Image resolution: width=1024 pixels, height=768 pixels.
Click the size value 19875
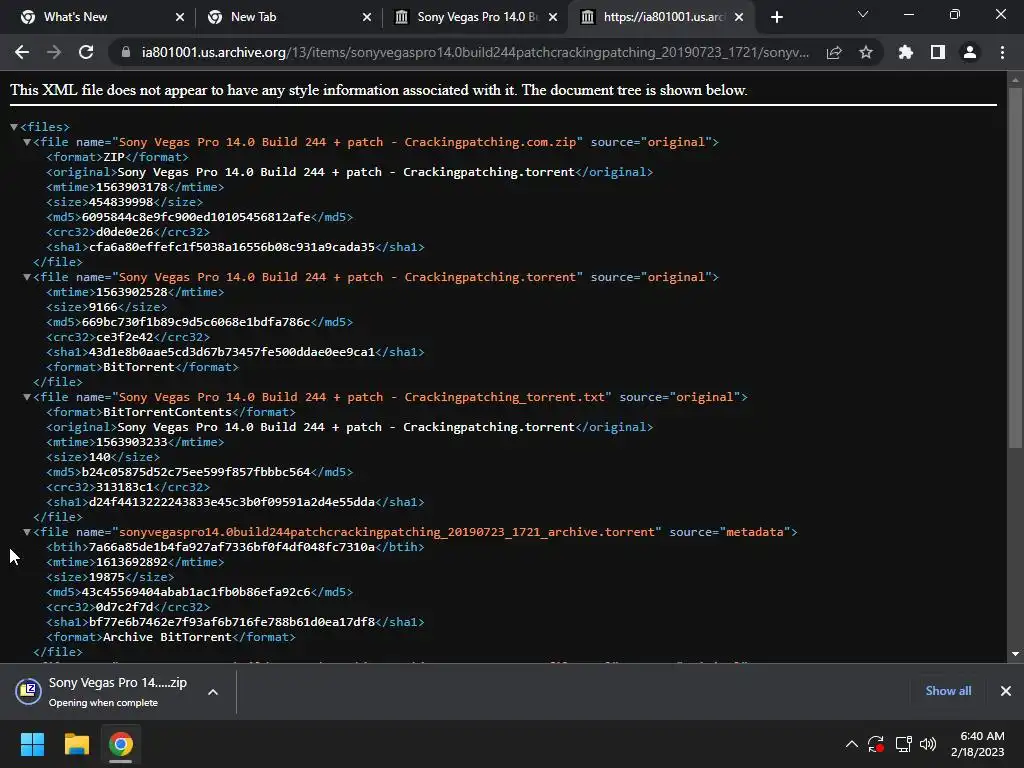tap(106, 577)
